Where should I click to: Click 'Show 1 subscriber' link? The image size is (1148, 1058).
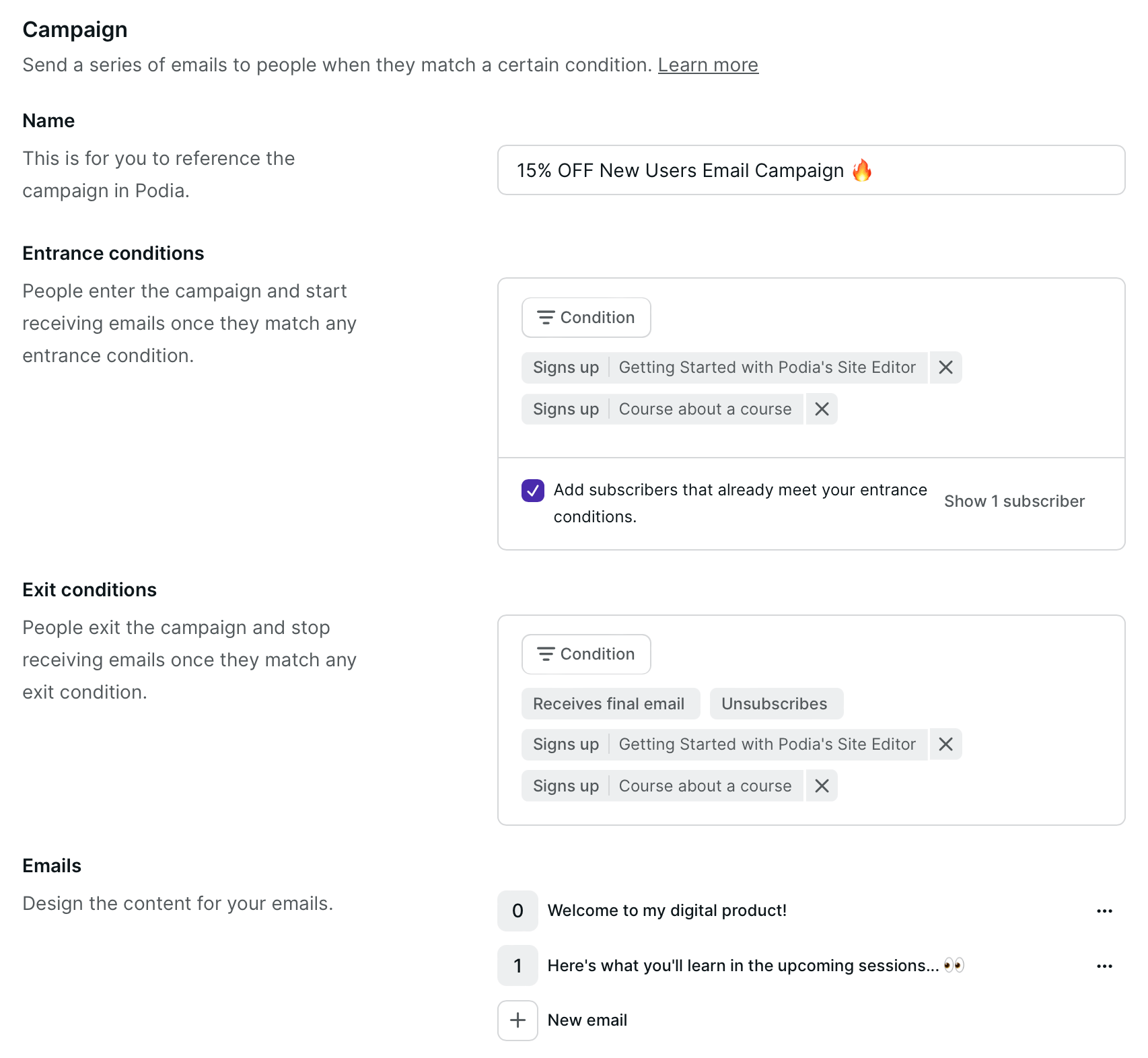click(x=1014, y=501)
